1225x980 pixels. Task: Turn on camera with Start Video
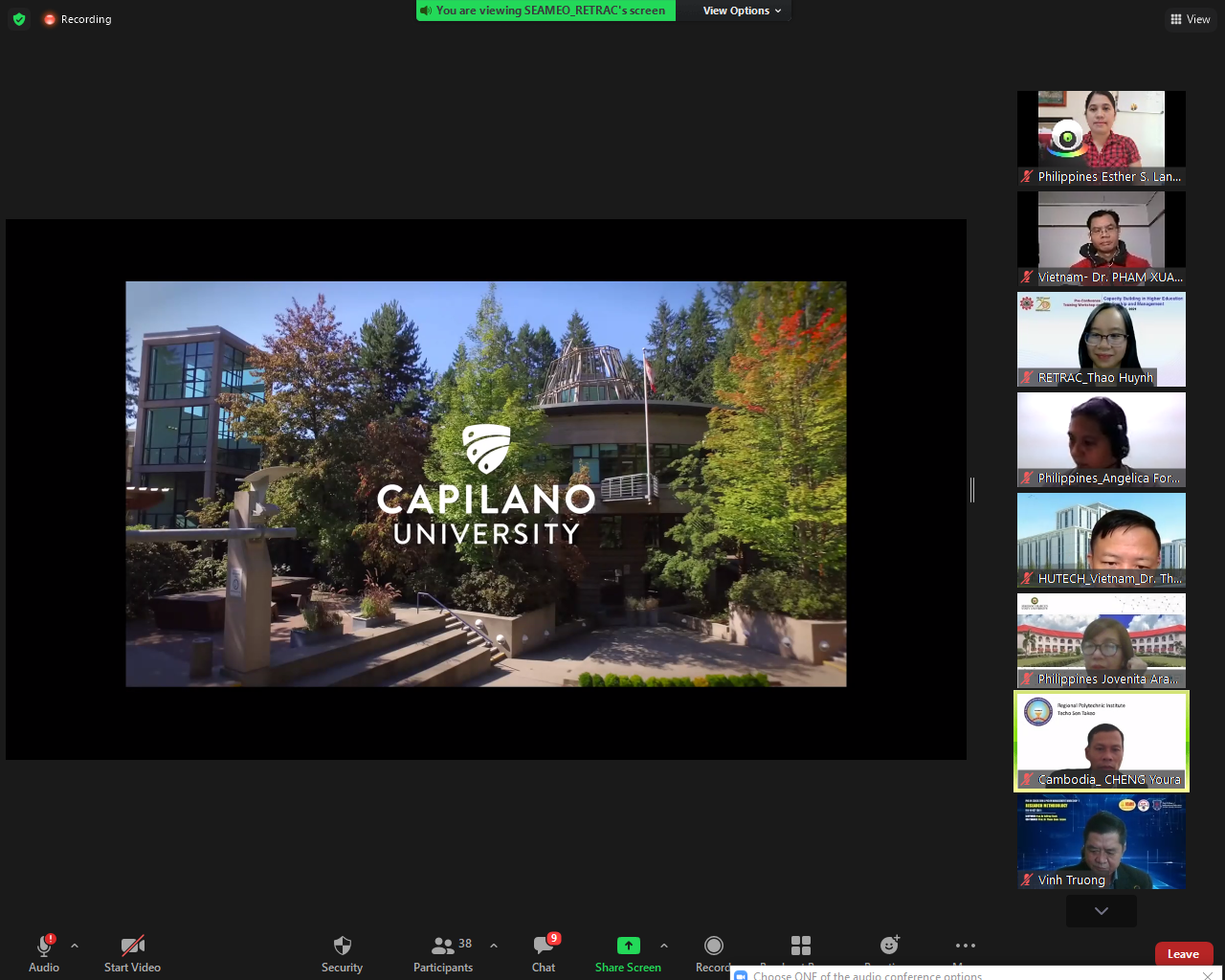coord(132,947)
